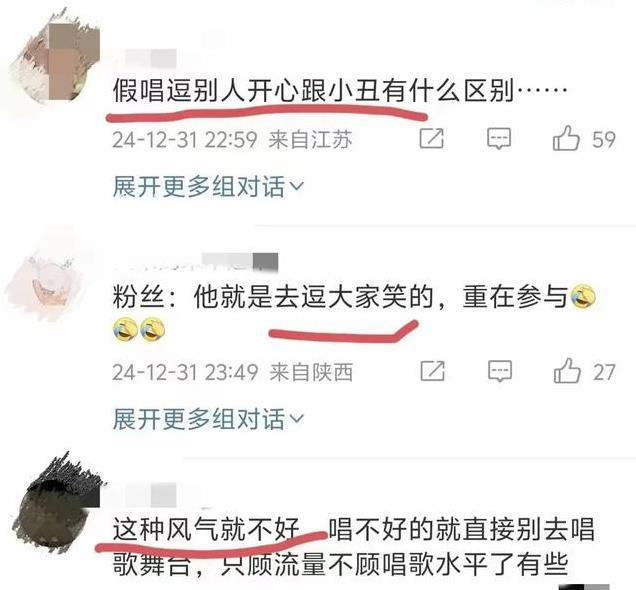The height and width of the screenshot is (590, 636).
Task: Click the like count 59
Action: coord(604,139)
